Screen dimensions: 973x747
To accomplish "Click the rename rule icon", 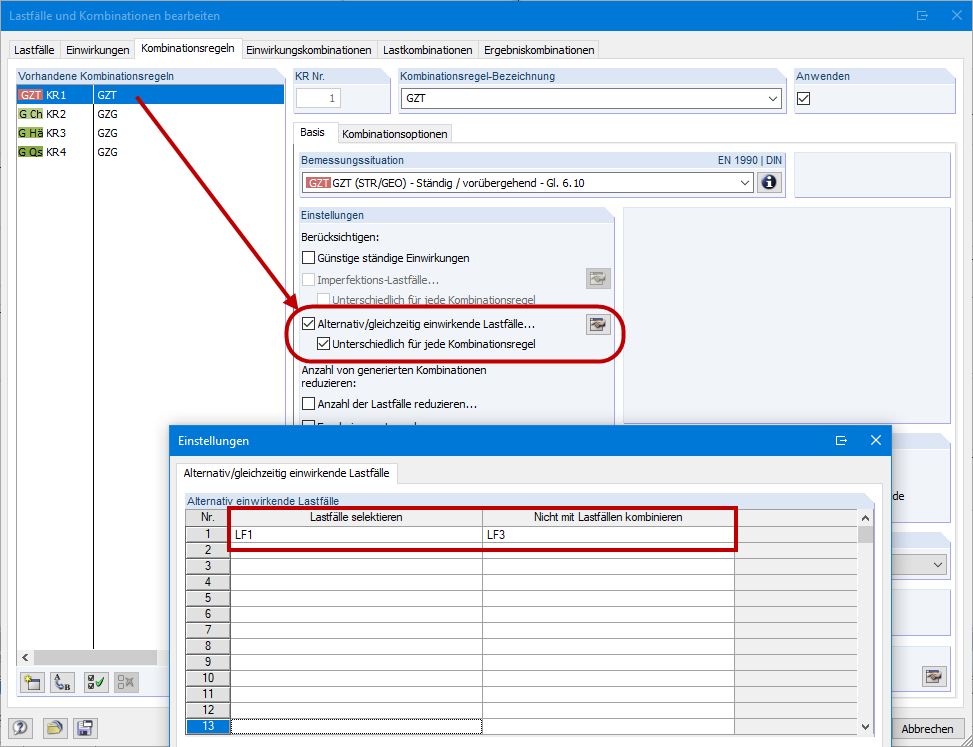I will coord(62,682).
